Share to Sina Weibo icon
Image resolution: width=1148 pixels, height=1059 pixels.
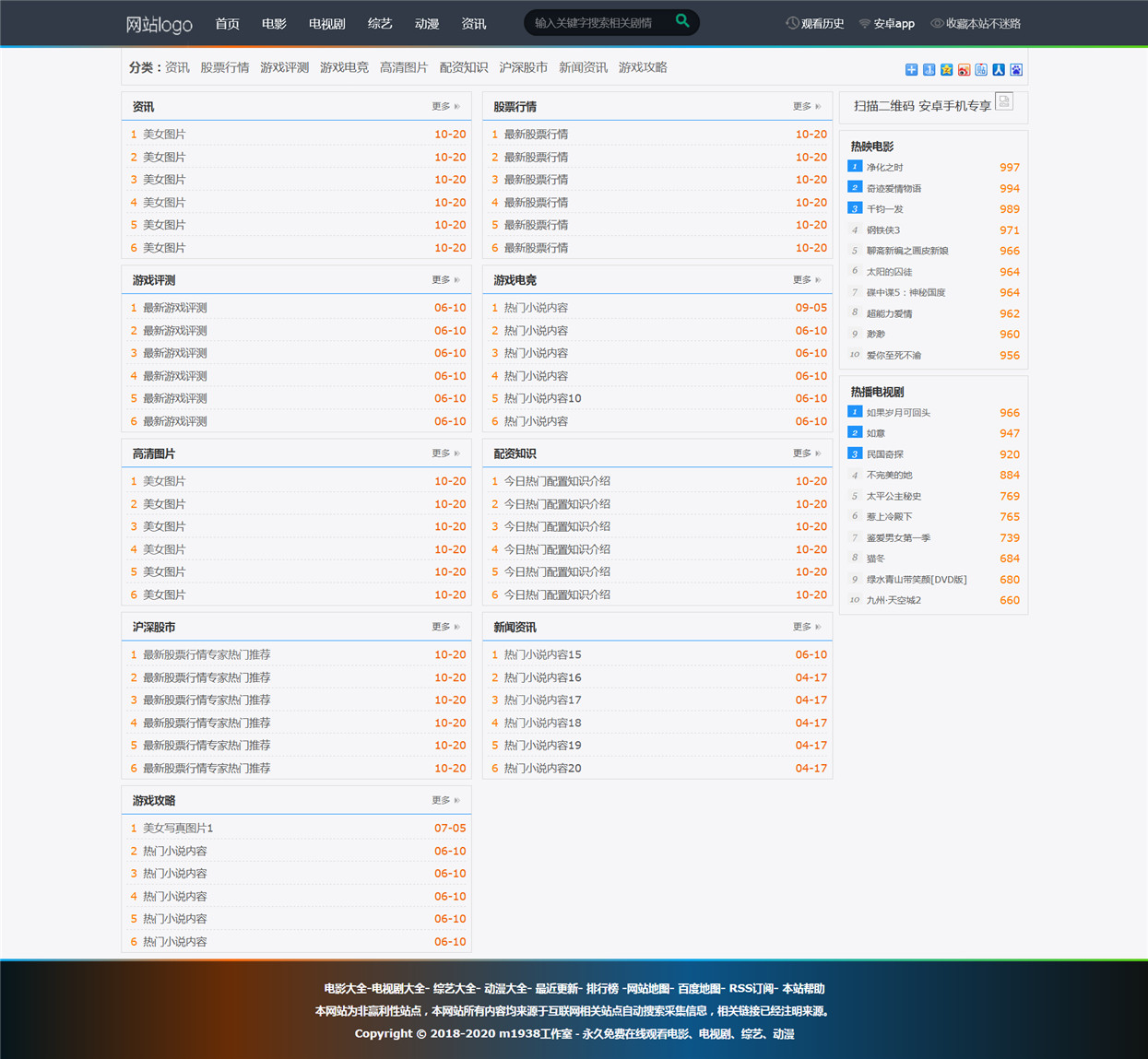click(x=965, y=69)
